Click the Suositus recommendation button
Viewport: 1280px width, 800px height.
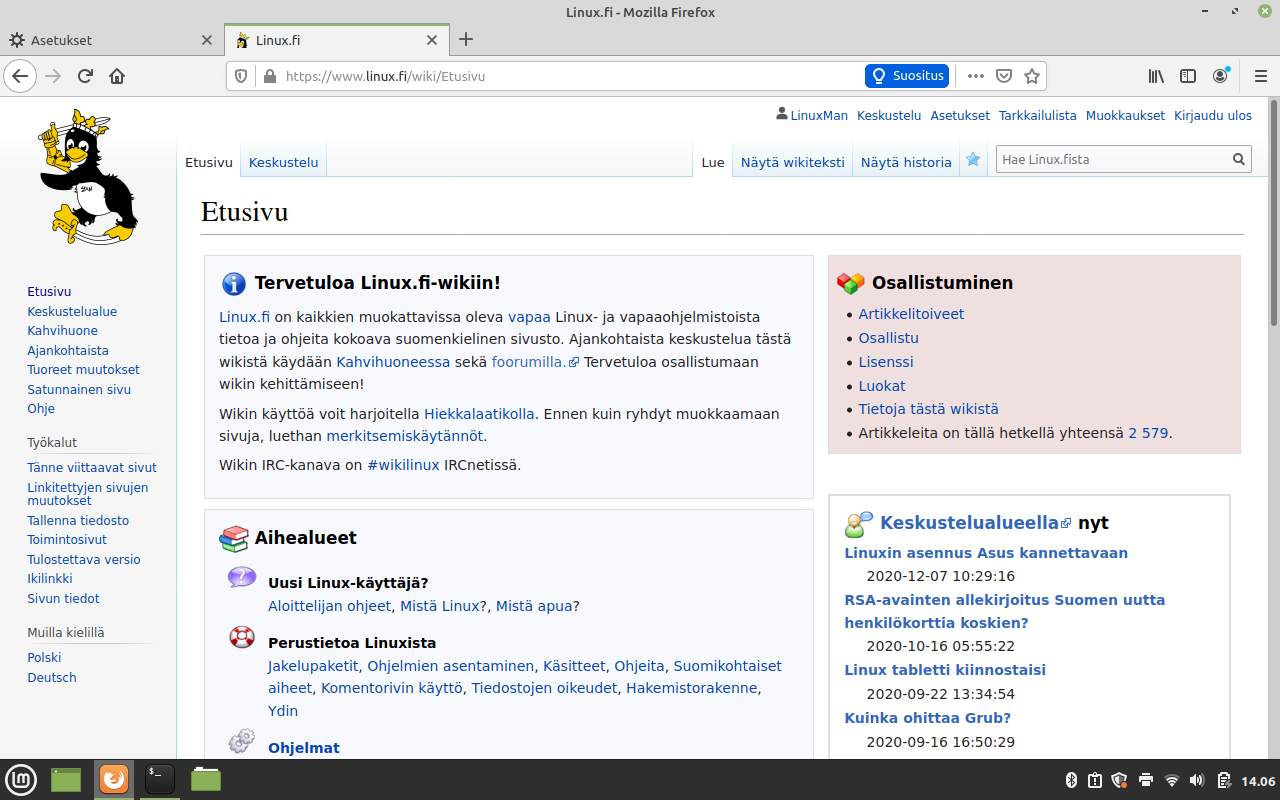[907, 76]
